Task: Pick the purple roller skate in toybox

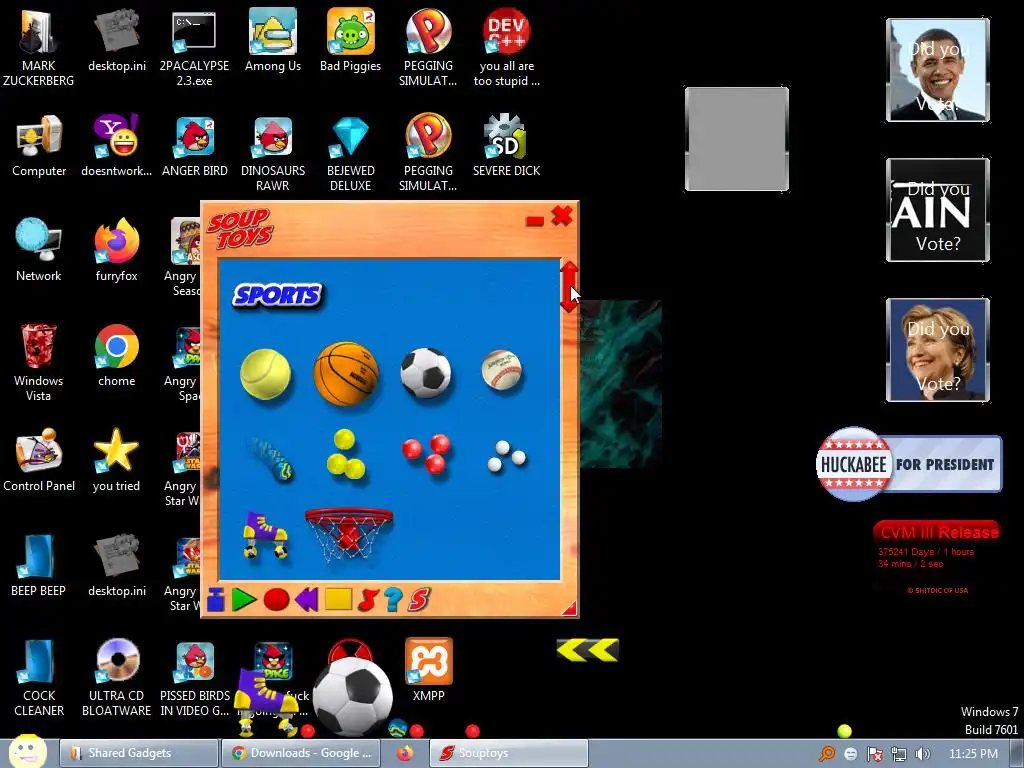Action: click(265, 535)
